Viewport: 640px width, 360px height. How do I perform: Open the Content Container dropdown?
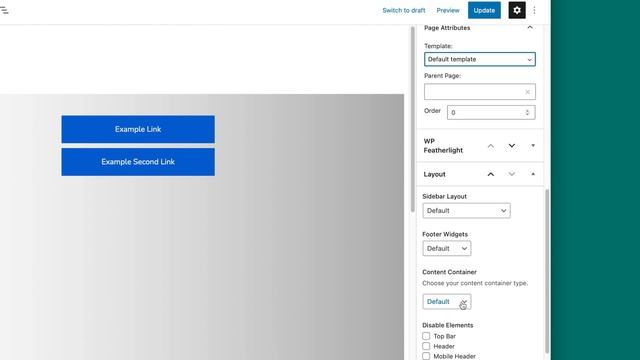click(447, 302)
